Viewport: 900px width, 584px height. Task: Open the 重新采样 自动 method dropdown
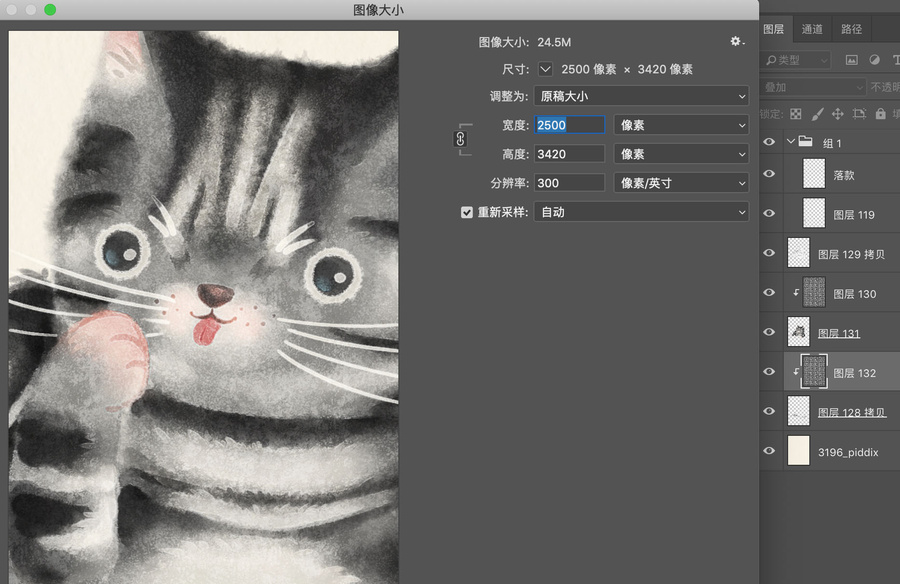[641, 212]
